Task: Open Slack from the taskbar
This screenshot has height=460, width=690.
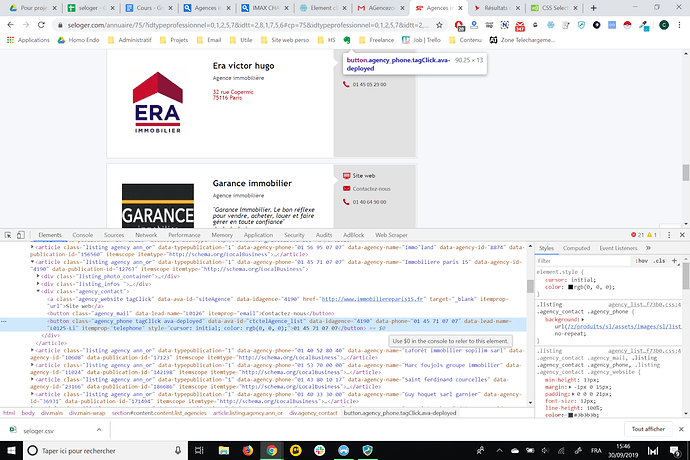Action: (319, 450)
